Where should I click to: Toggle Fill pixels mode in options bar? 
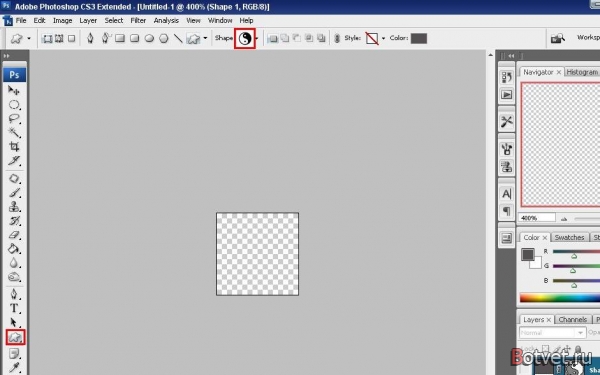[x=72, y=38]
